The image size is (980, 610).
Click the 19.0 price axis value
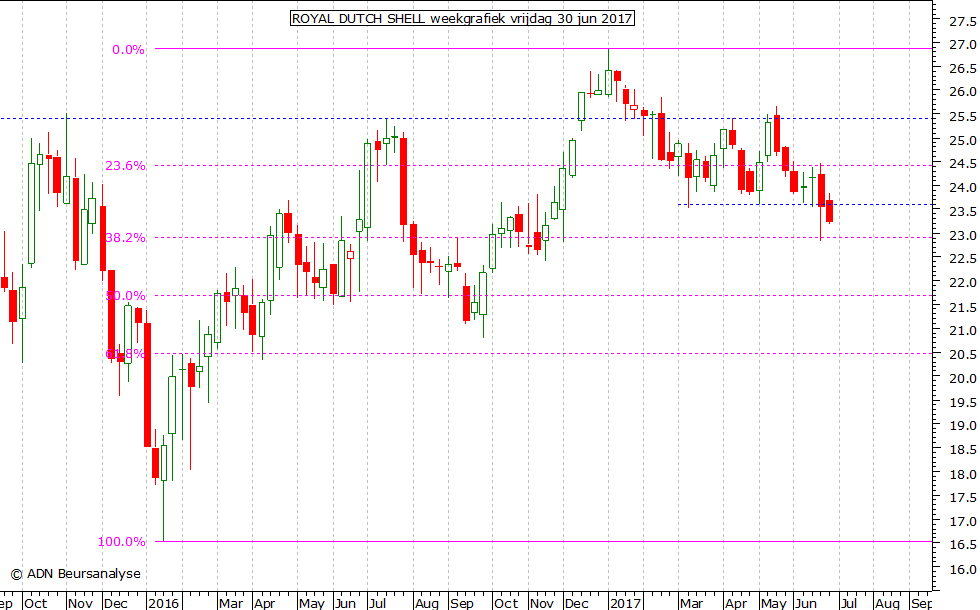click(962, 426)
